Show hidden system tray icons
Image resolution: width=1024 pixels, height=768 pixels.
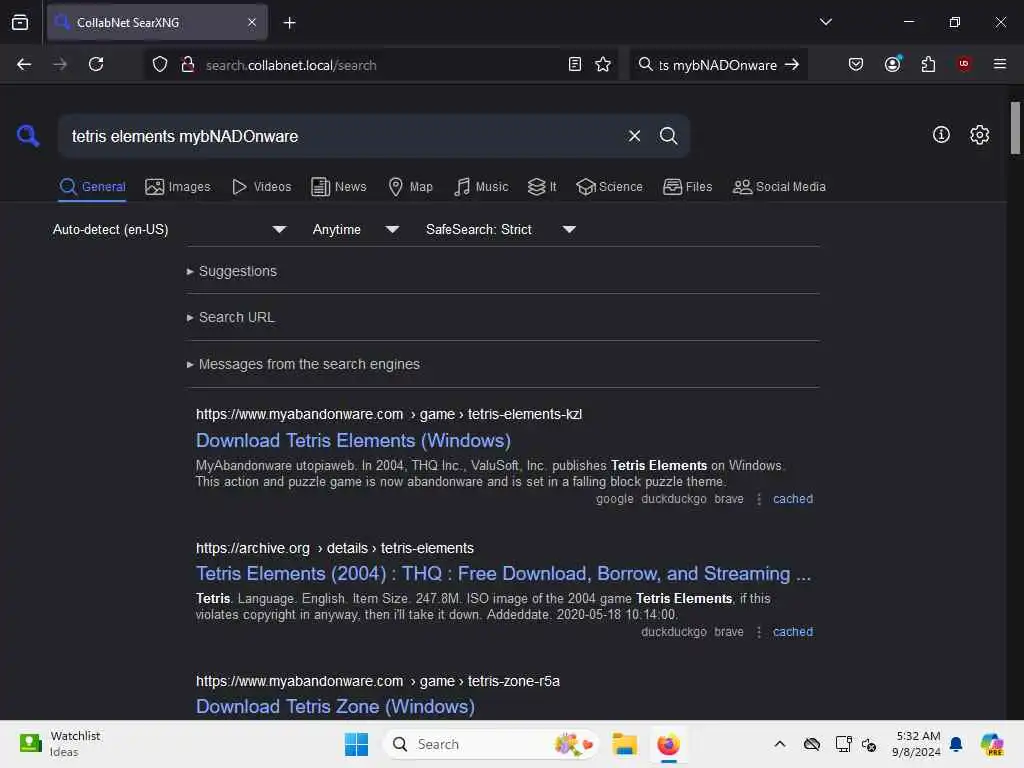(x=780, y=744)
